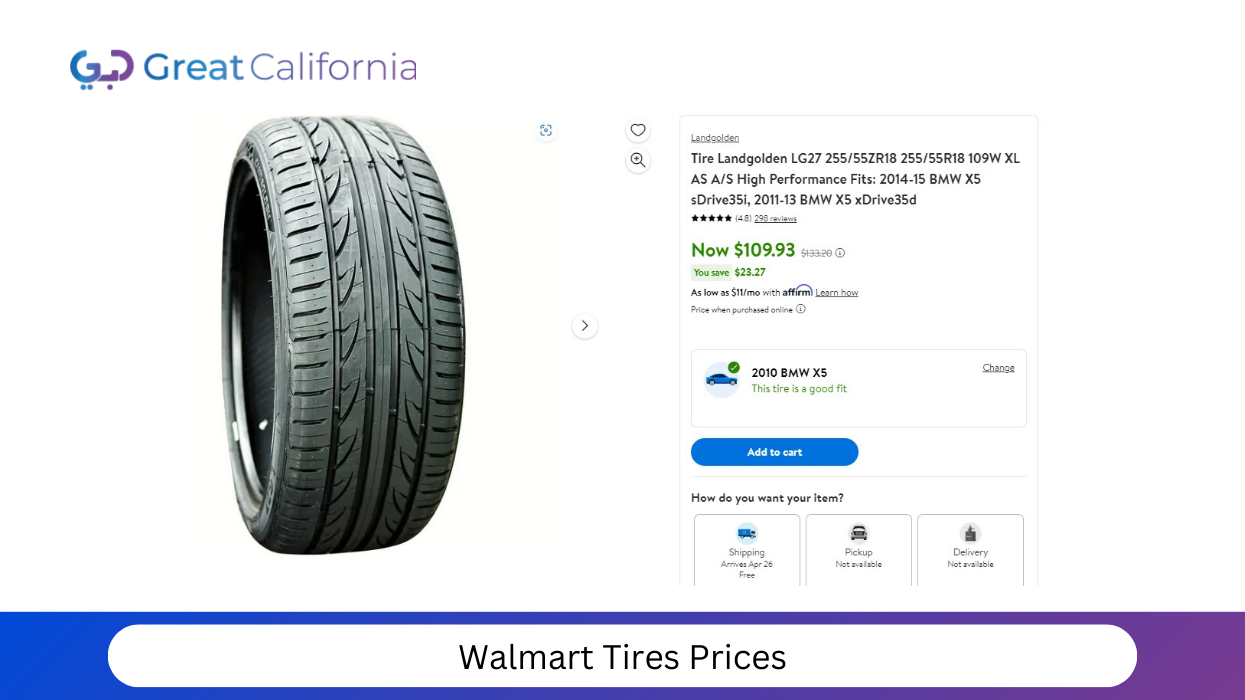1245x700 pixels.
Task: Open the magnifier zoom icon
Action: (638, 160)
